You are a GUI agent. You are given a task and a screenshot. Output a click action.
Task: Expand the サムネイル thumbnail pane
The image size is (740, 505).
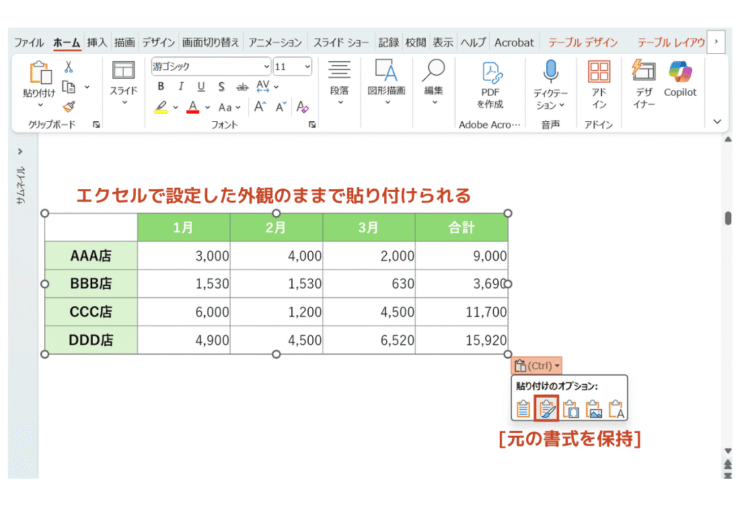pos(20,152)
